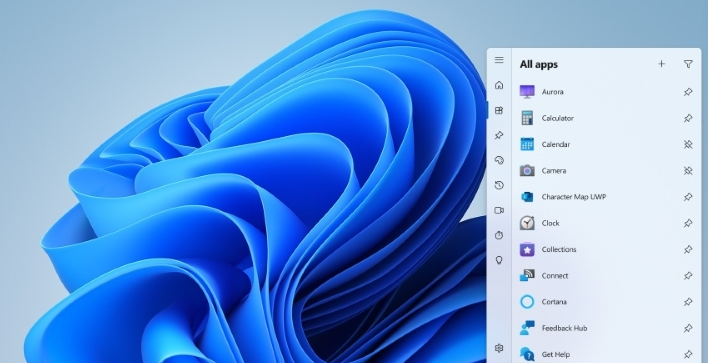The image size is (709, 363).
Task: Select the 'Calculator' name text
Action: click(558, 118)
